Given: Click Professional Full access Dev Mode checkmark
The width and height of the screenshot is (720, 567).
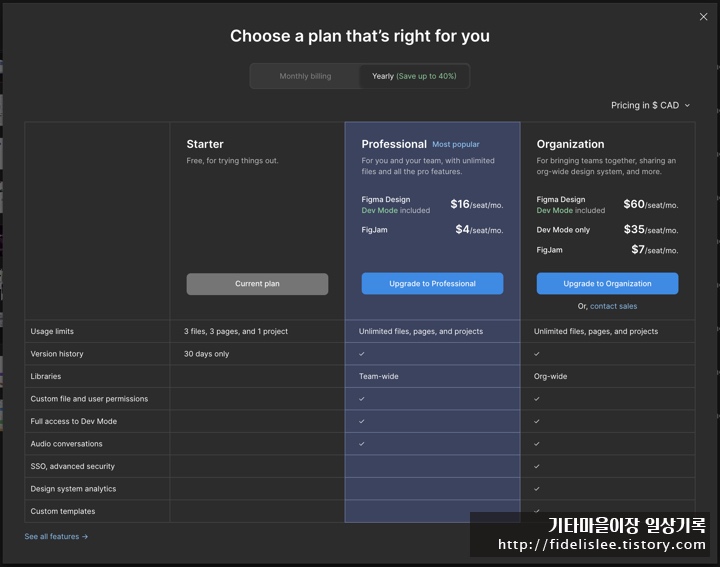Looking at the screenshot, I should (x=361, y=421).
